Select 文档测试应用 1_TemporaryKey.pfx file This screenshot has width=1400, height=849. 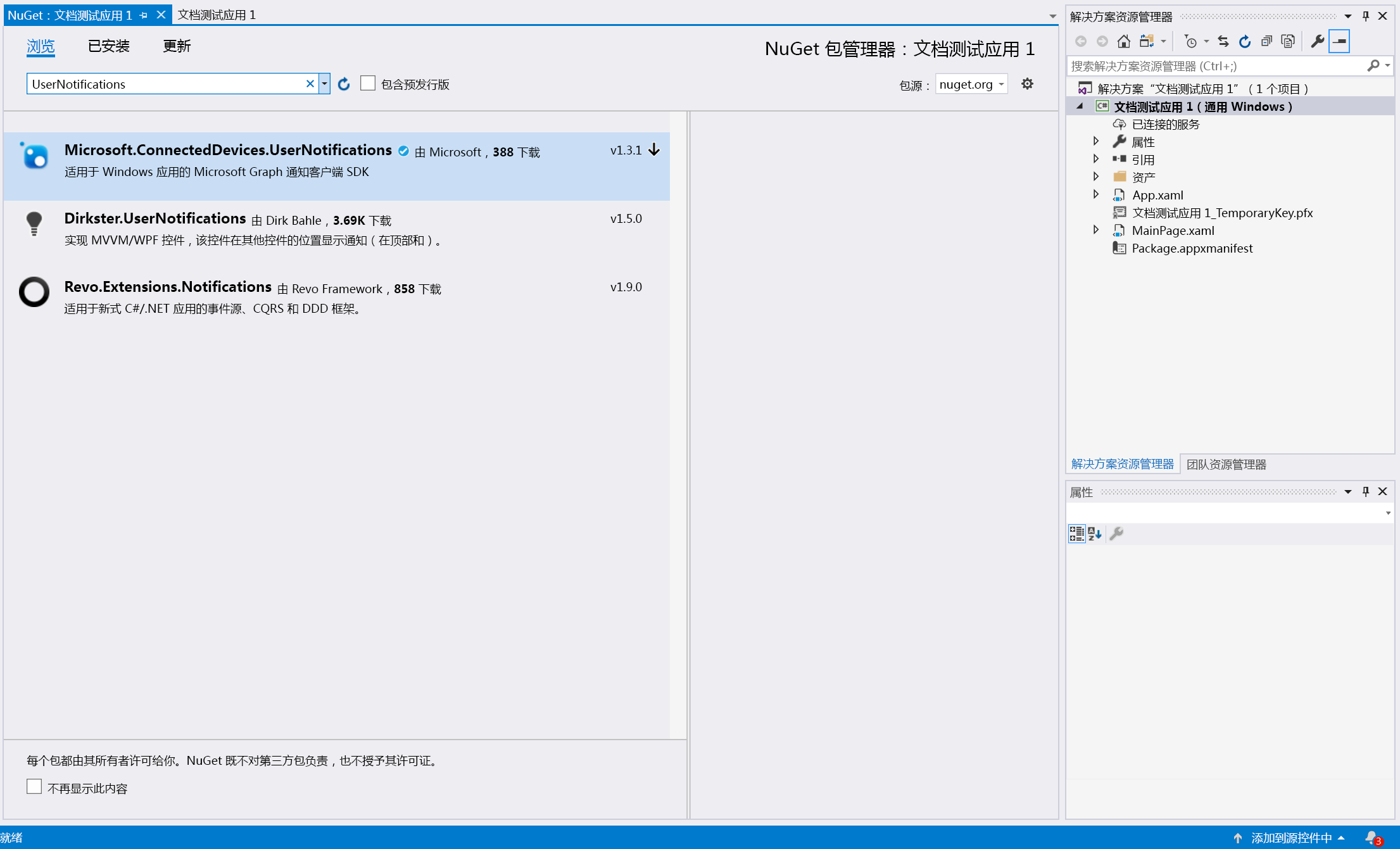[x=1222, y=213]
